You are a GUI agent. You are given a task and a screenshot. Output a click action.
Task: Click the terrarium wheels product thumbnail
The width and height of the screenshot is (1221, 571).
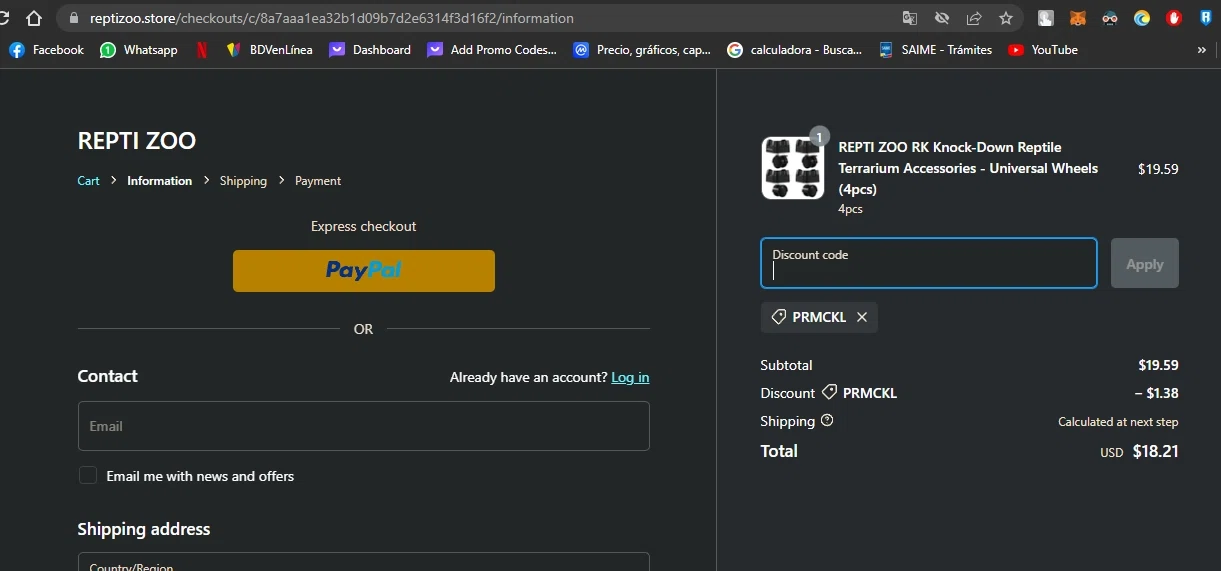(x=793, y=168)
